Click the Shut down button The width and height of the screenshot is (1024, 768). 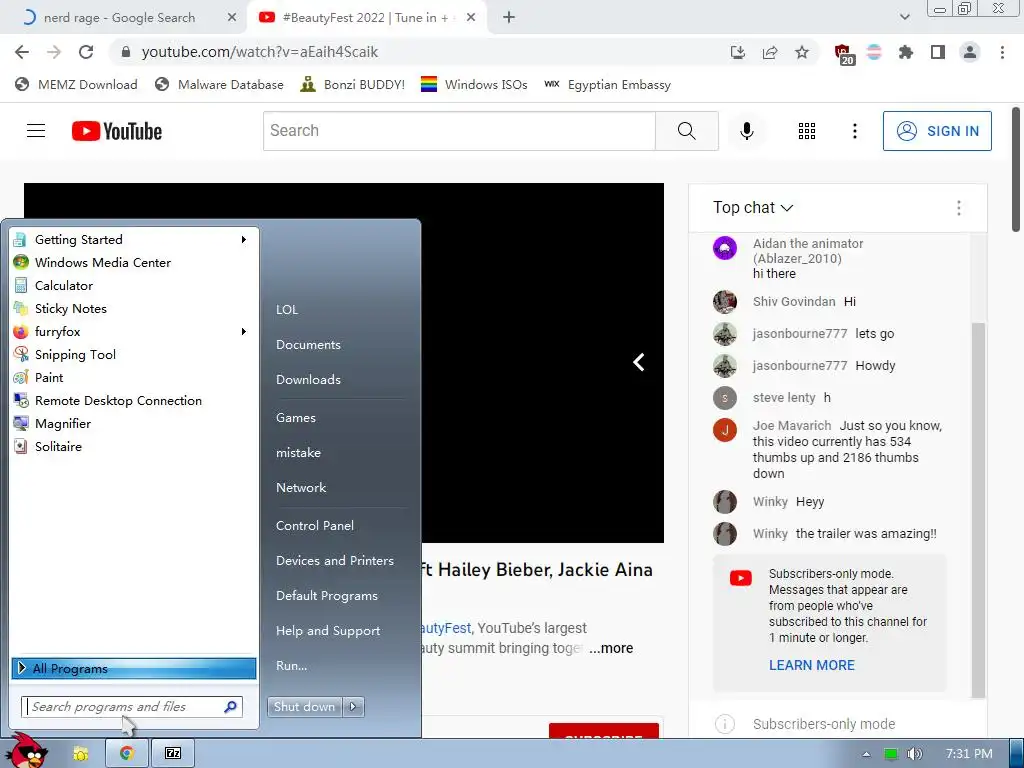[x=304, y=707]
